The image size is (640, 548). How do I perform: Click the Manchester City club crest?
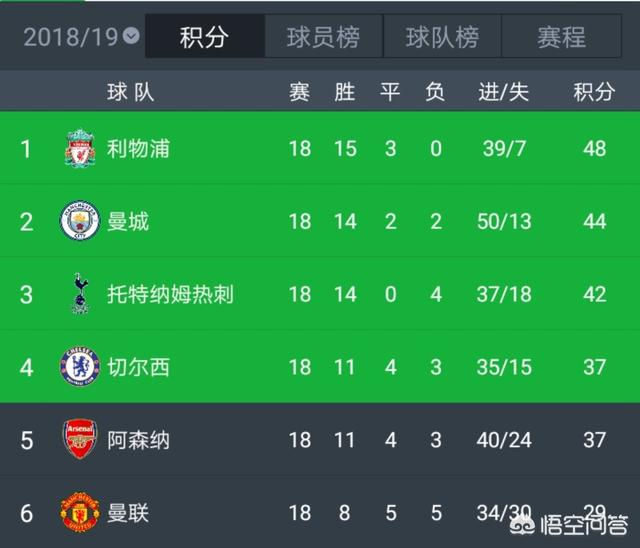tap(80, 222)
